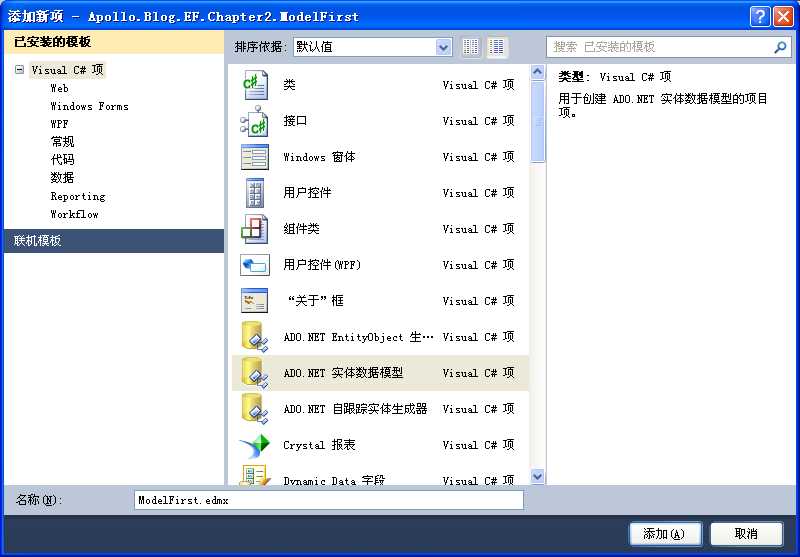This screenshot has width=800, height=557.
Task: Open the 联机模板 section
Action: point(114,241)
